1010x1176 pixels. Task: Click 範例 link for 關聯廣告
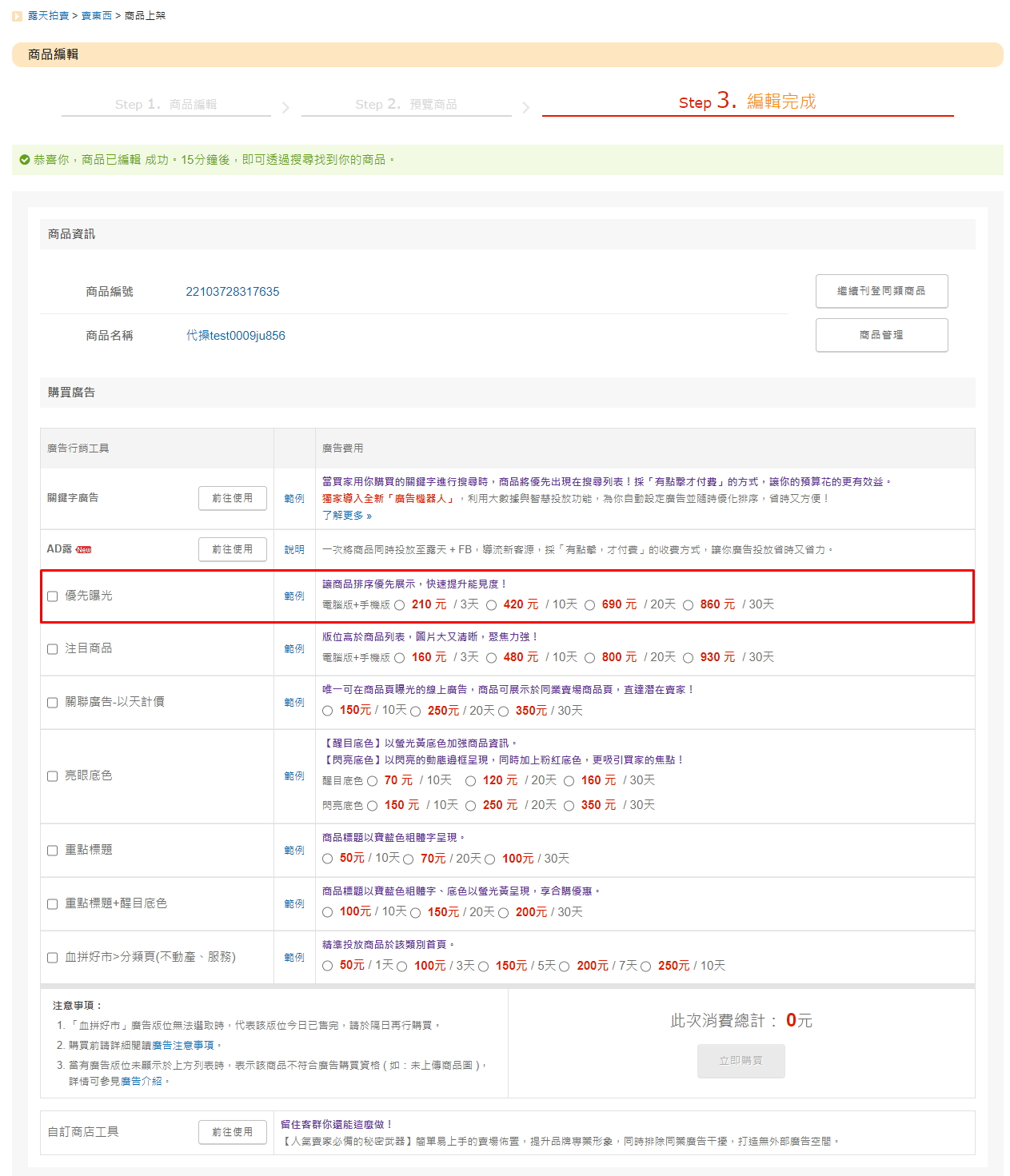294,703
